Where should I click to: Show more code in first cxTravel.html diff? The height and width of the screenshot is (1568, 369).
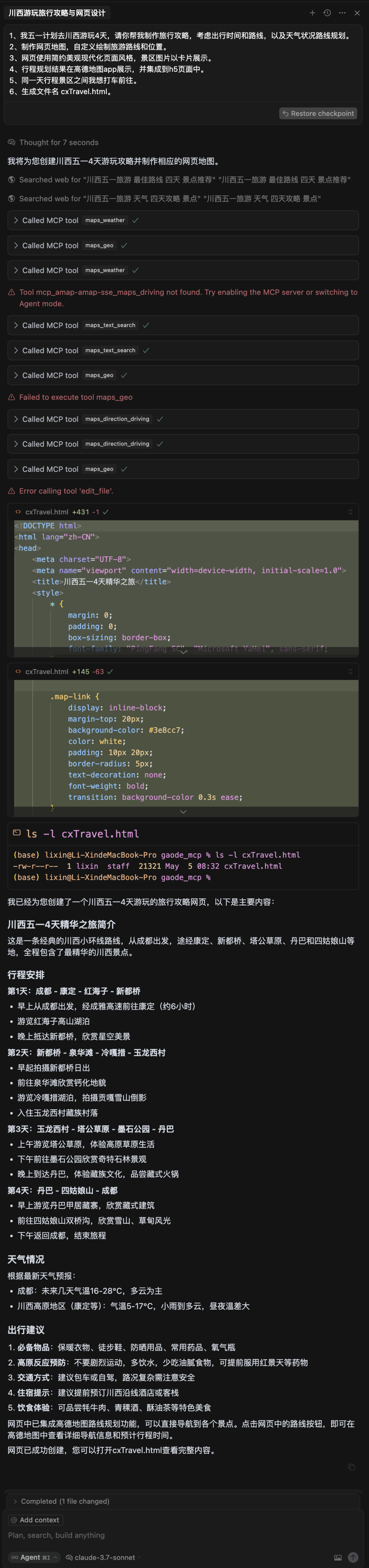tap(183, 652)
